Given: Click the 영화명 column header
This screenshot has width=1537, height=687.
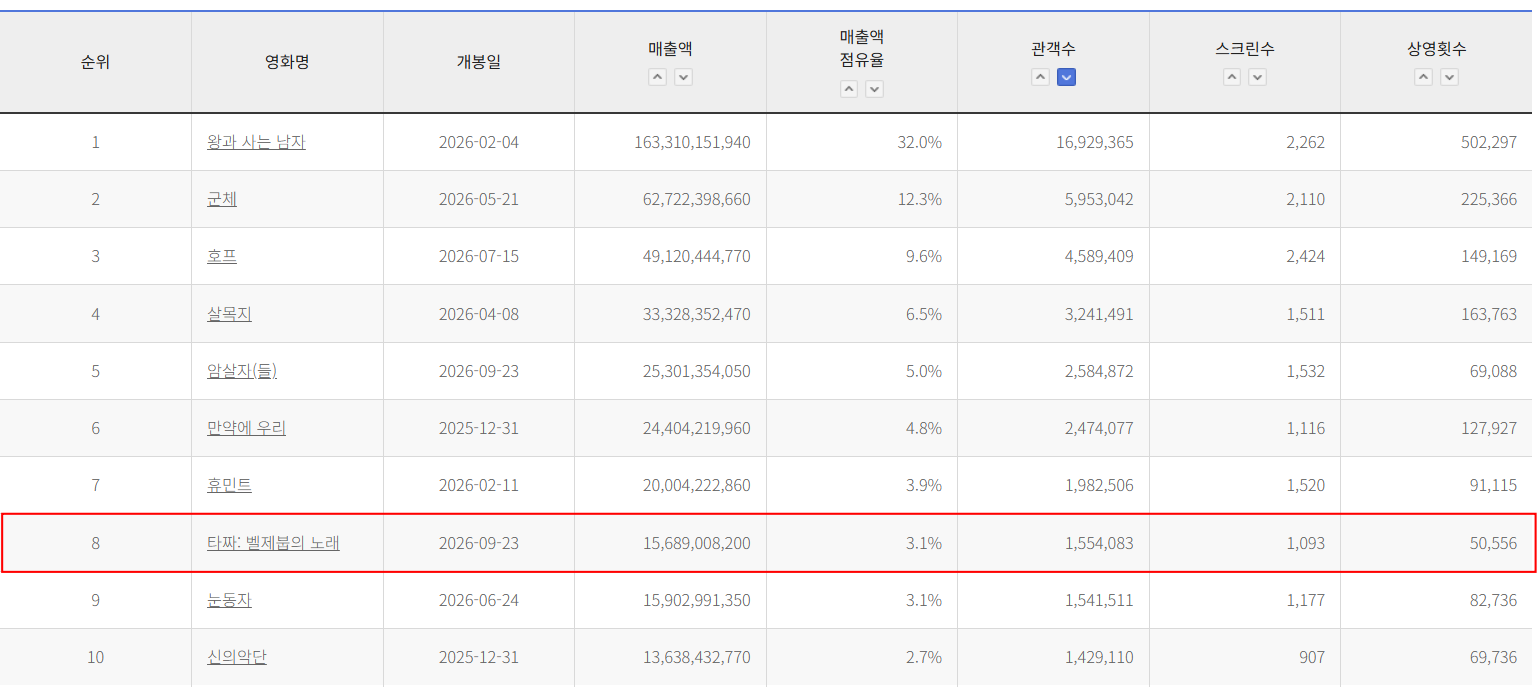Looking at the screenshot, I should click(x=287, y=62).
